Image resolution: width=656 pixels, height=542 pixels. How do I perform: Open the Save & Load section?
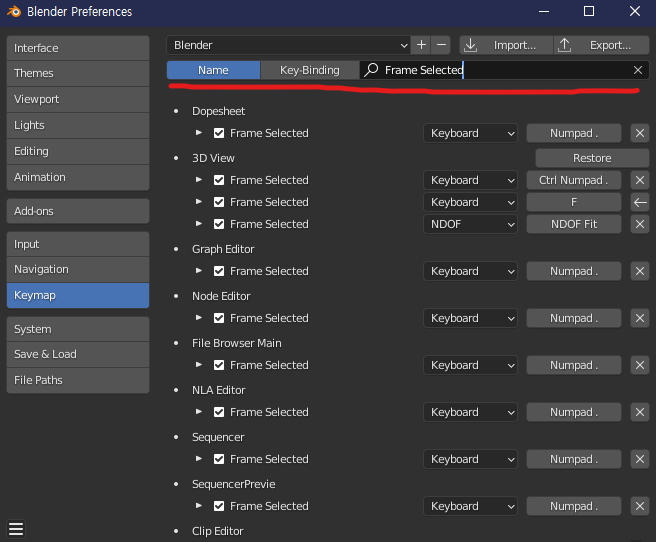(x=78, y=354)
